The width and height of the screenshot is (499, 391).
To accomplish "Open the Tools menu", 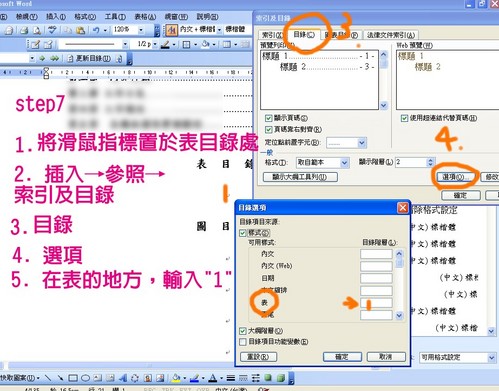I will [x=115, y=17].
